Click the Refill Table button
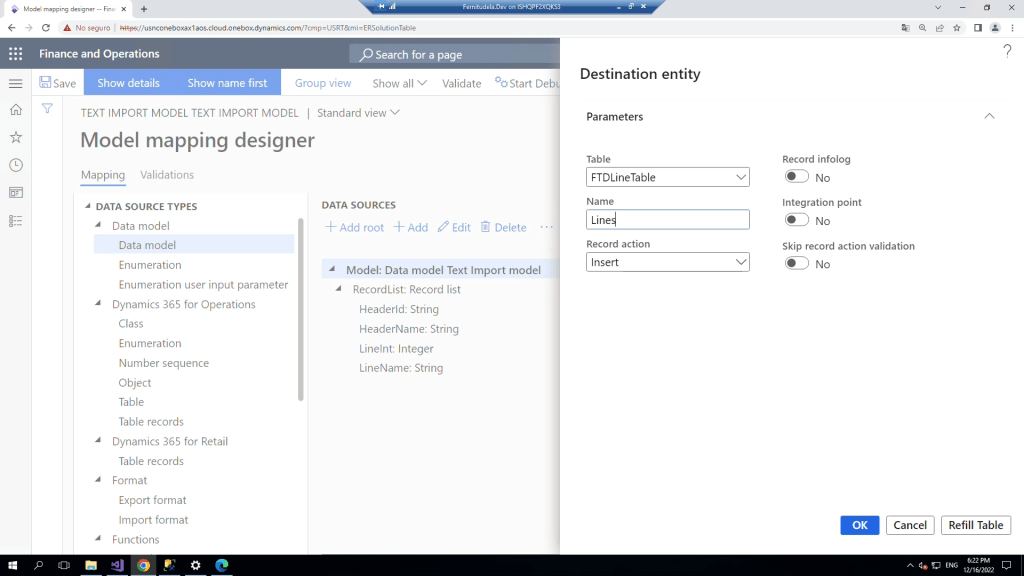Viewport: 1024px width, 576px height. coord(975,525)
